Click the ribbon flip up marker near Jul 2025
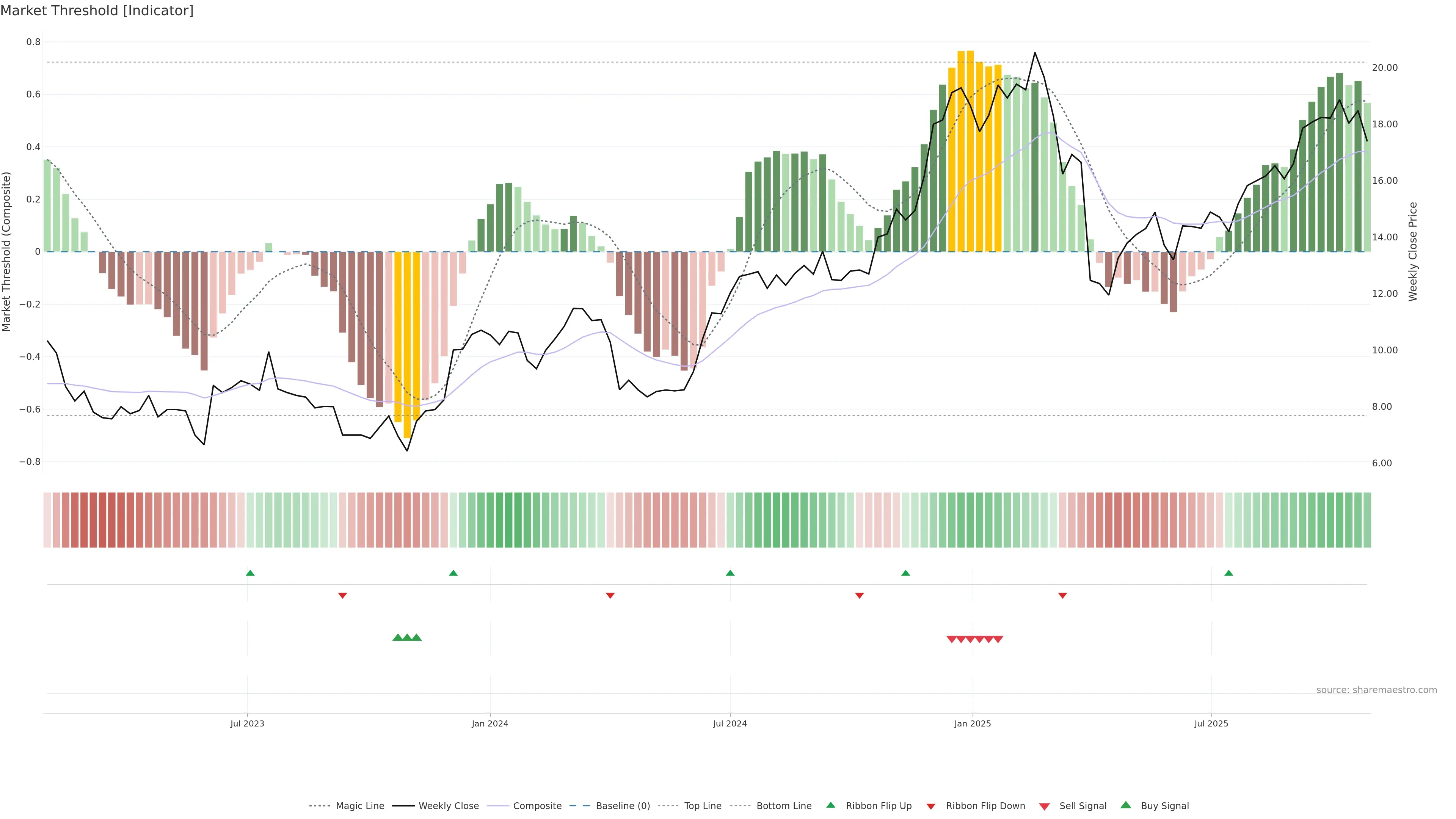This screenshot has width=1456, height=819. [x=1229, y=573]
